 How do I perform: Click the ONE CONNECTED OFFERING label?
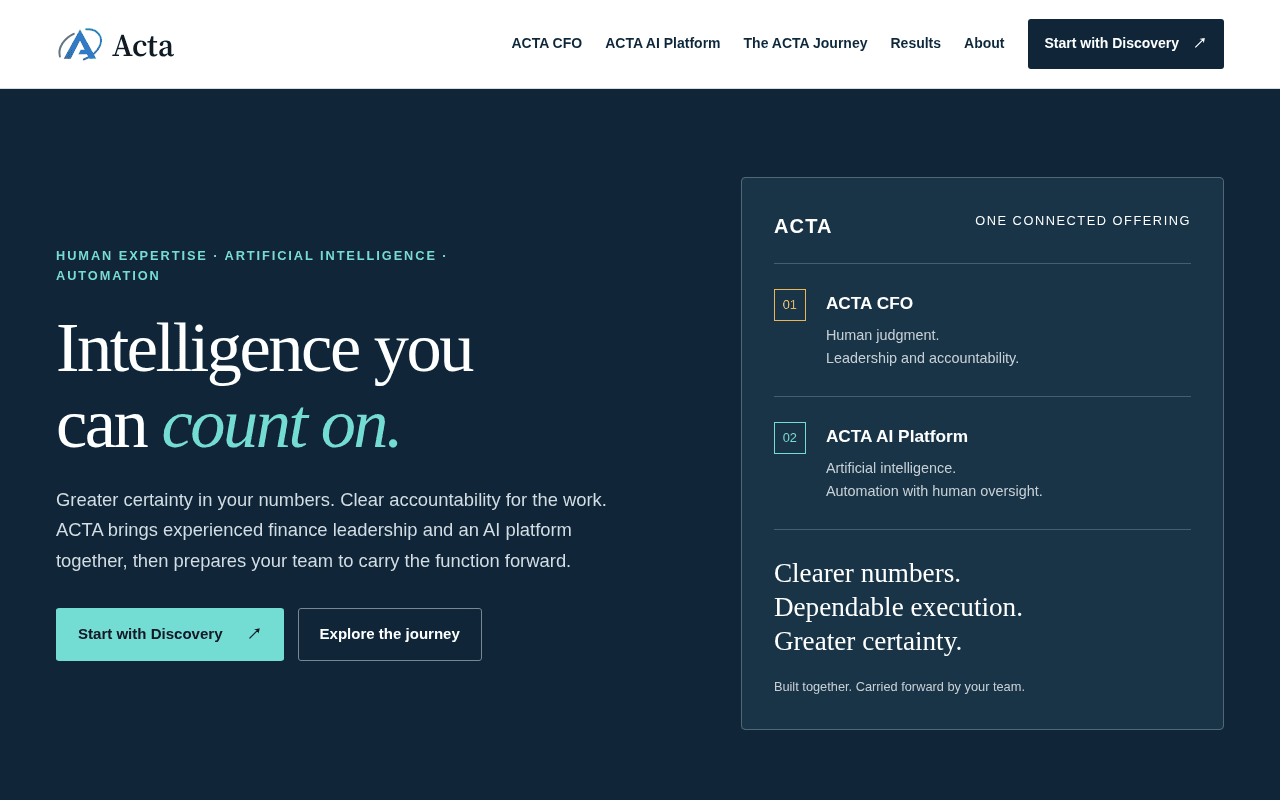(x=1083, y=221)
